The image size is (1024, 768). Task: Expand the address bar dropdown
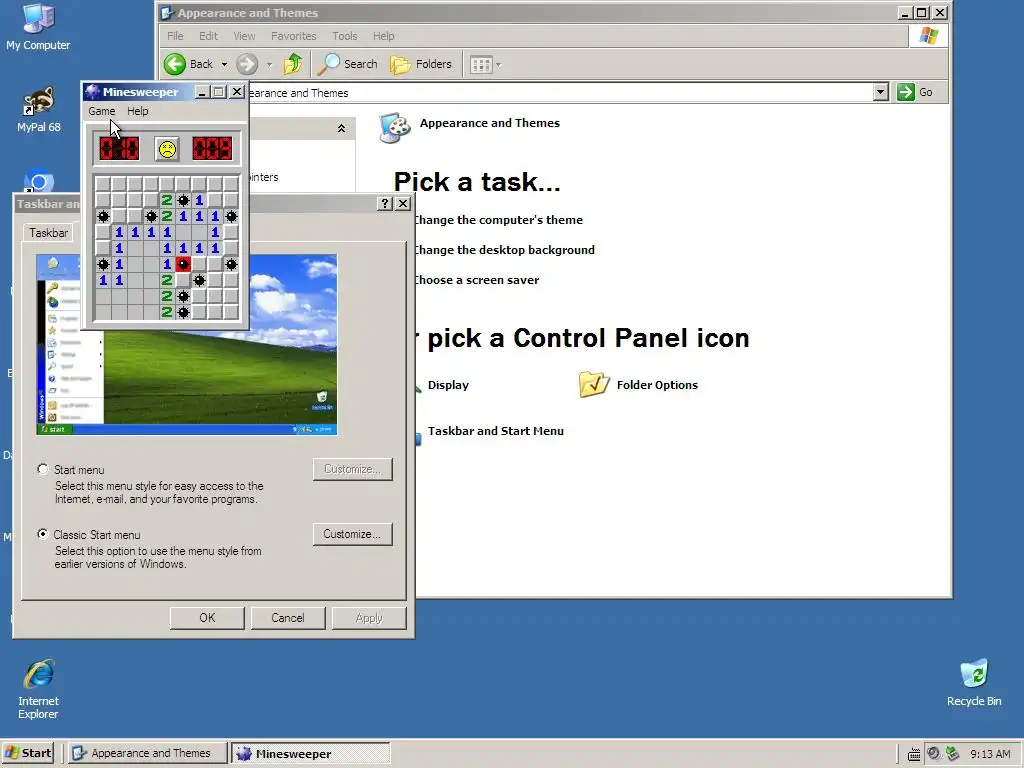(x=880, y=92)
